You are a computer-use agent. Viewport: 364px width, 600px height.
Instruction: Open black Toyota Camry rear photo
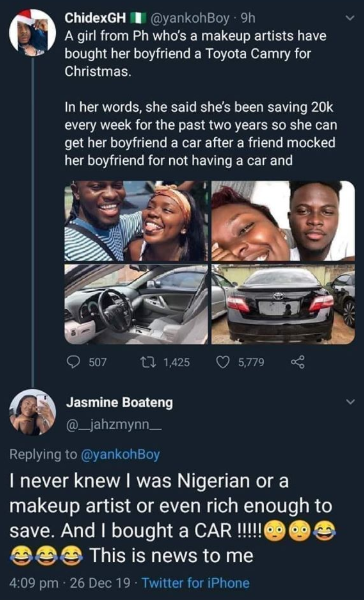coord(283,304)
